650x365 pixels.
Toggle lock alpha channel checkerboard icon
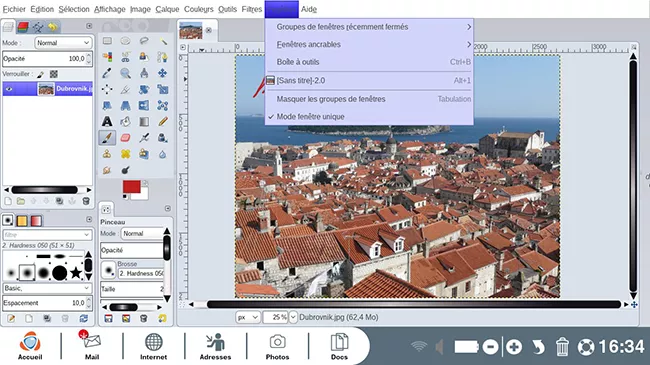[53, 74]
